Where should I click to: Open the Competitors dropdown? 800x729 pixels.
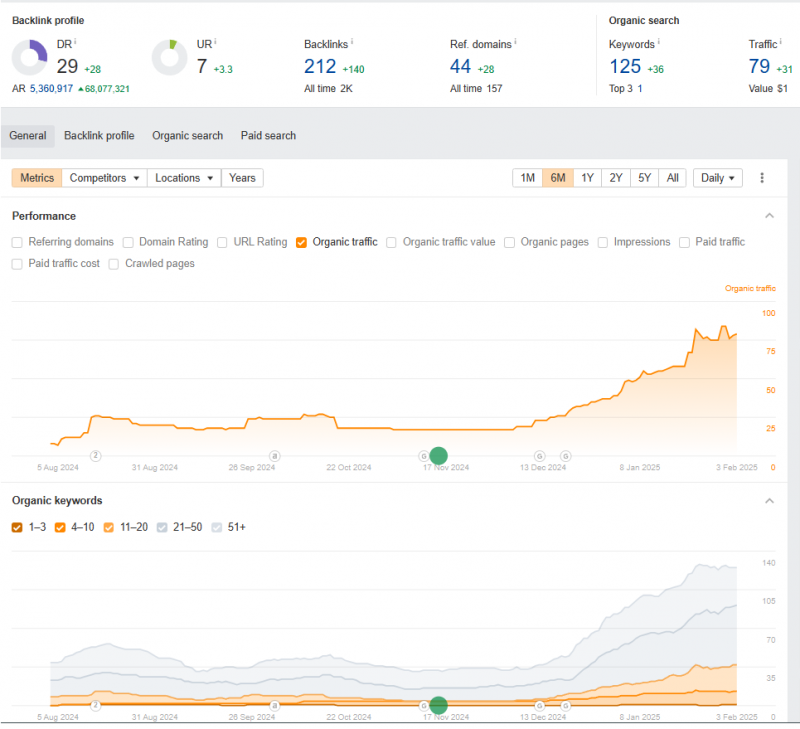[104, 178]
